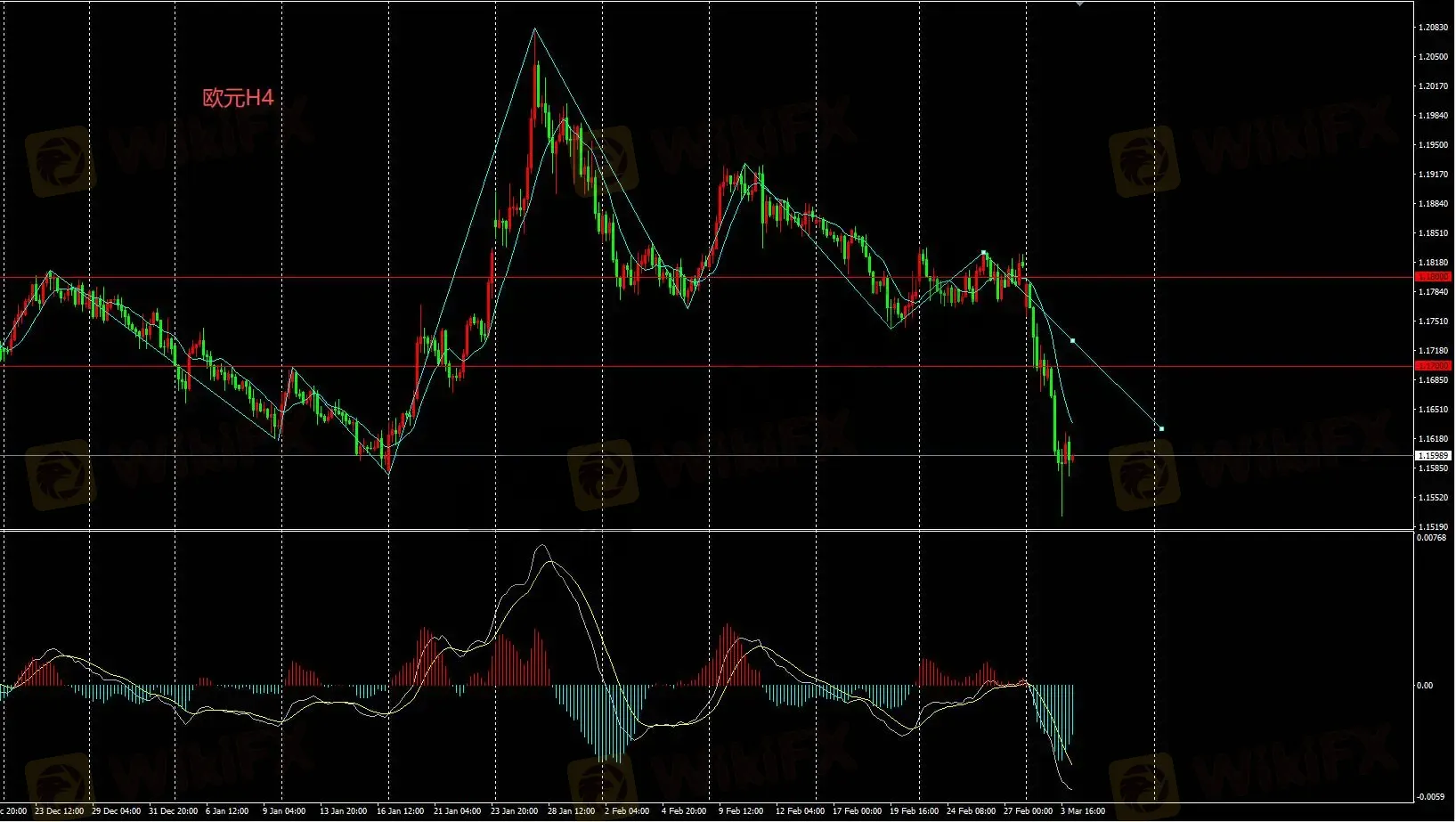Click the 1.20830 price scale label
The height and width of the screenshot is (822, 1456).
point(1433,28)
